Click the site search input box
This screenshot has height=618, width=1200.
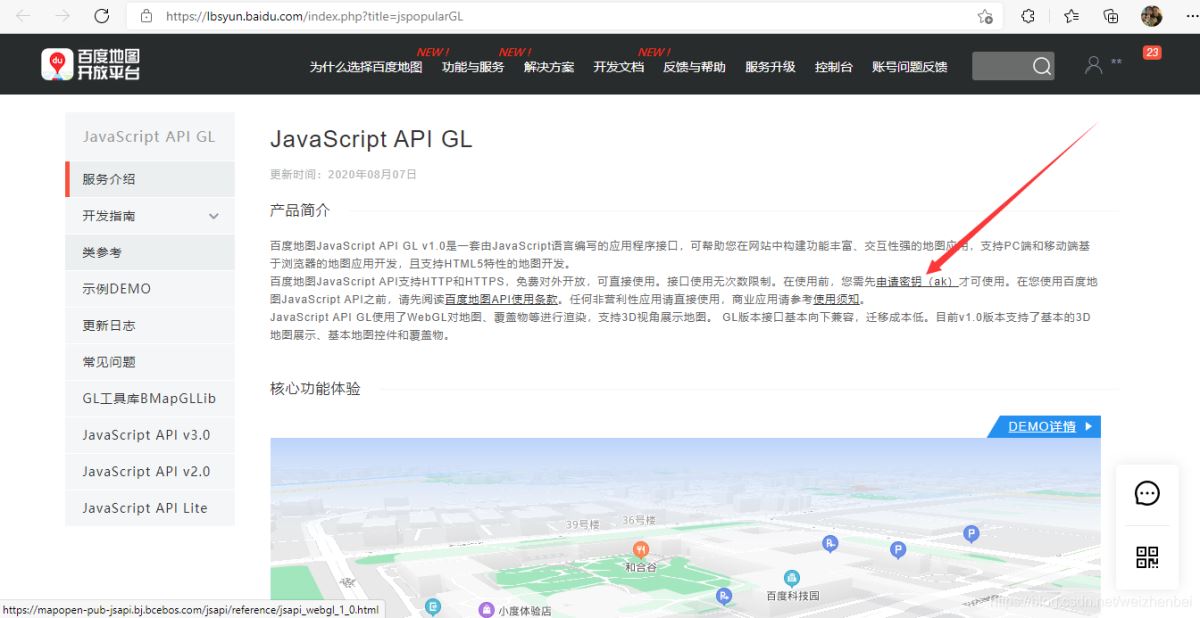click(x=1000, y=66)
